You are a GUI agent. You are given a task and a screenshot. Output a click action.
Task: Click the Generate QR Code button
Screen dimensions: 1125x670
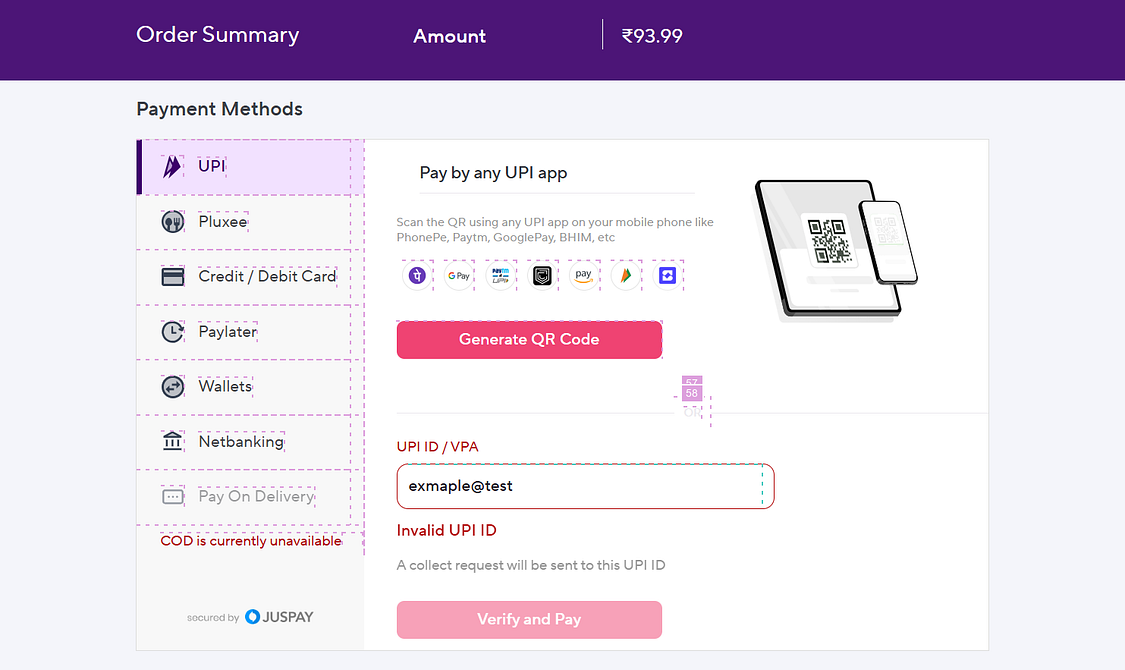tap(529, 339)
